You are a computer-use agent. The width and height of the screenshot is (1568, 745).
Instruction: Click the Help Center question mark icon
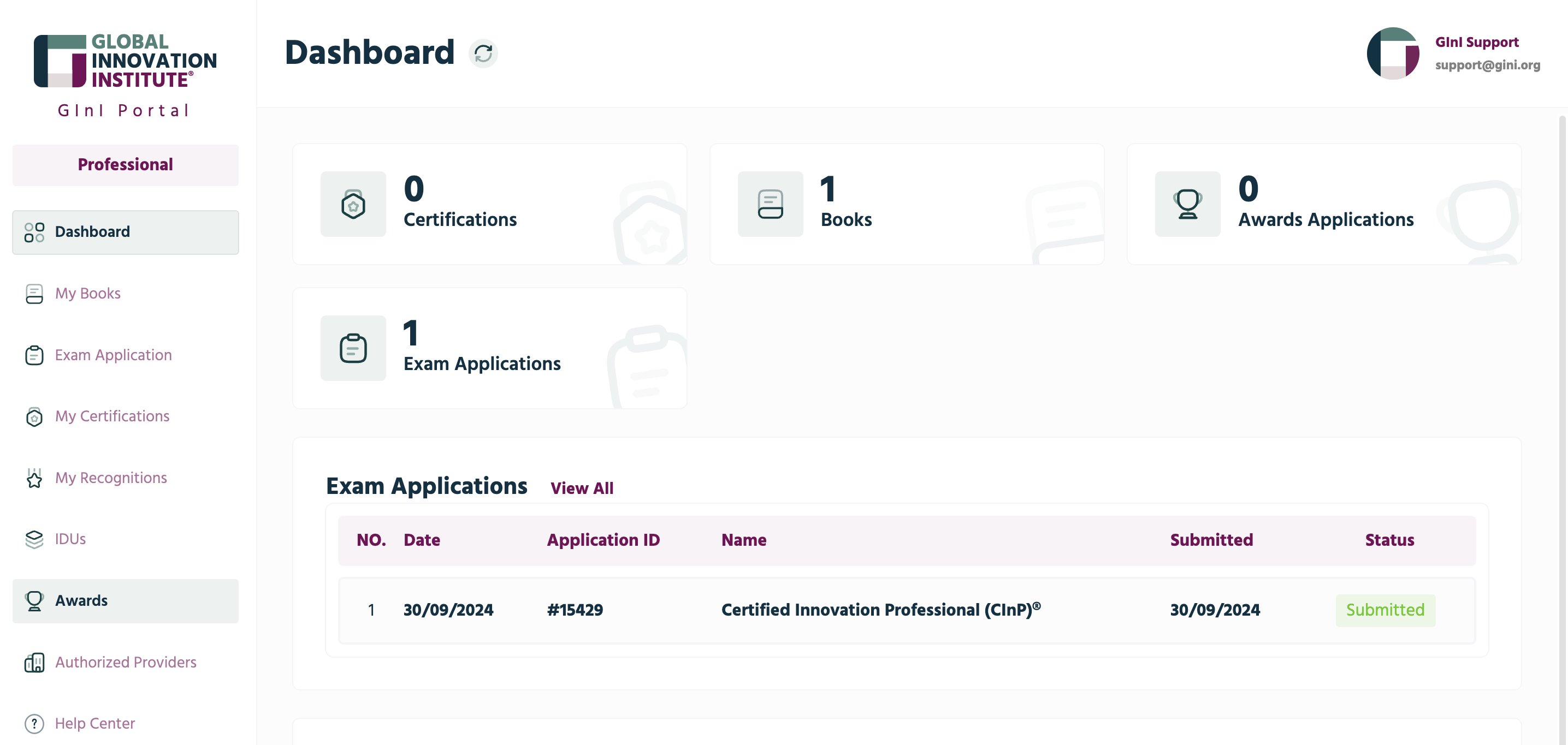click(x=34, y=724)
